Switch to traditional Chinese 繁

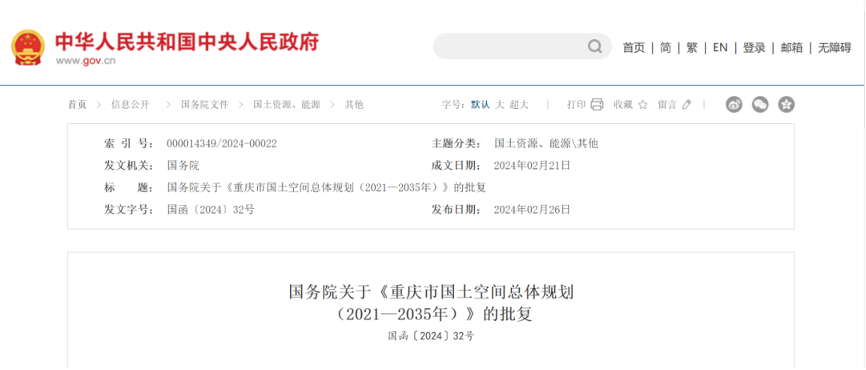692,48
